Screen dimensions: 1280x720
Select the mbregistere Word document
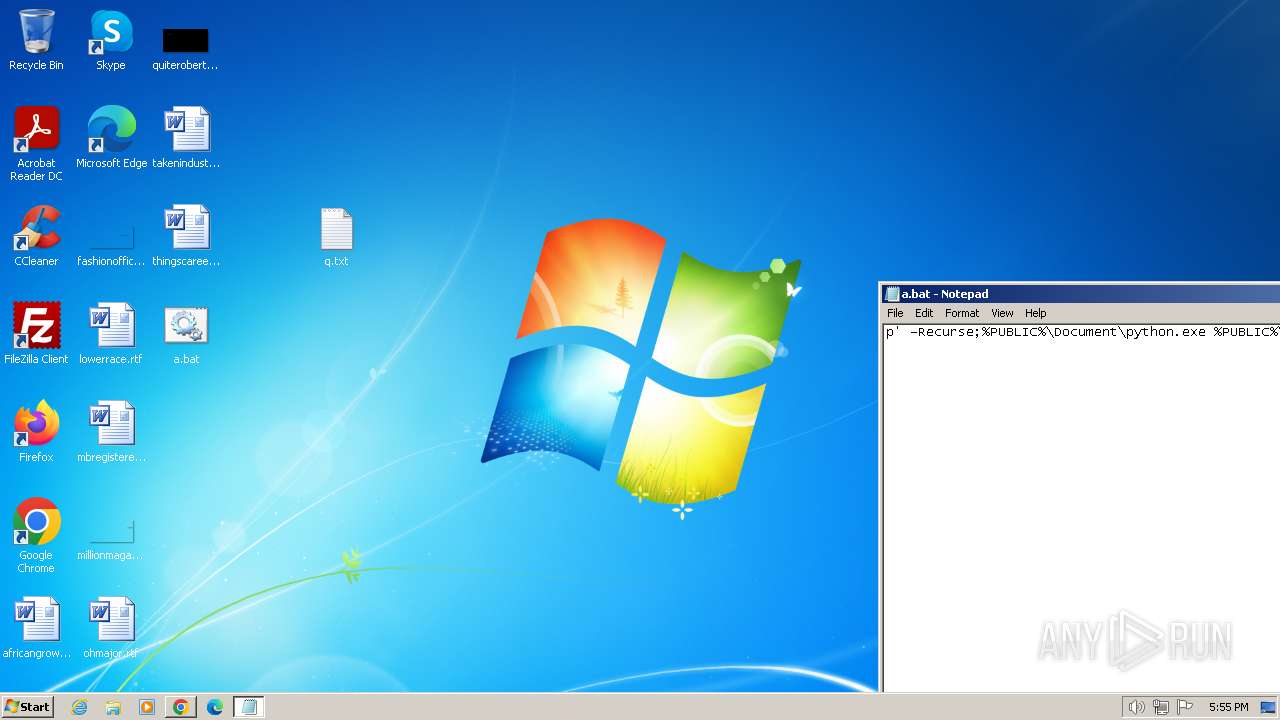tap(111, 431)
